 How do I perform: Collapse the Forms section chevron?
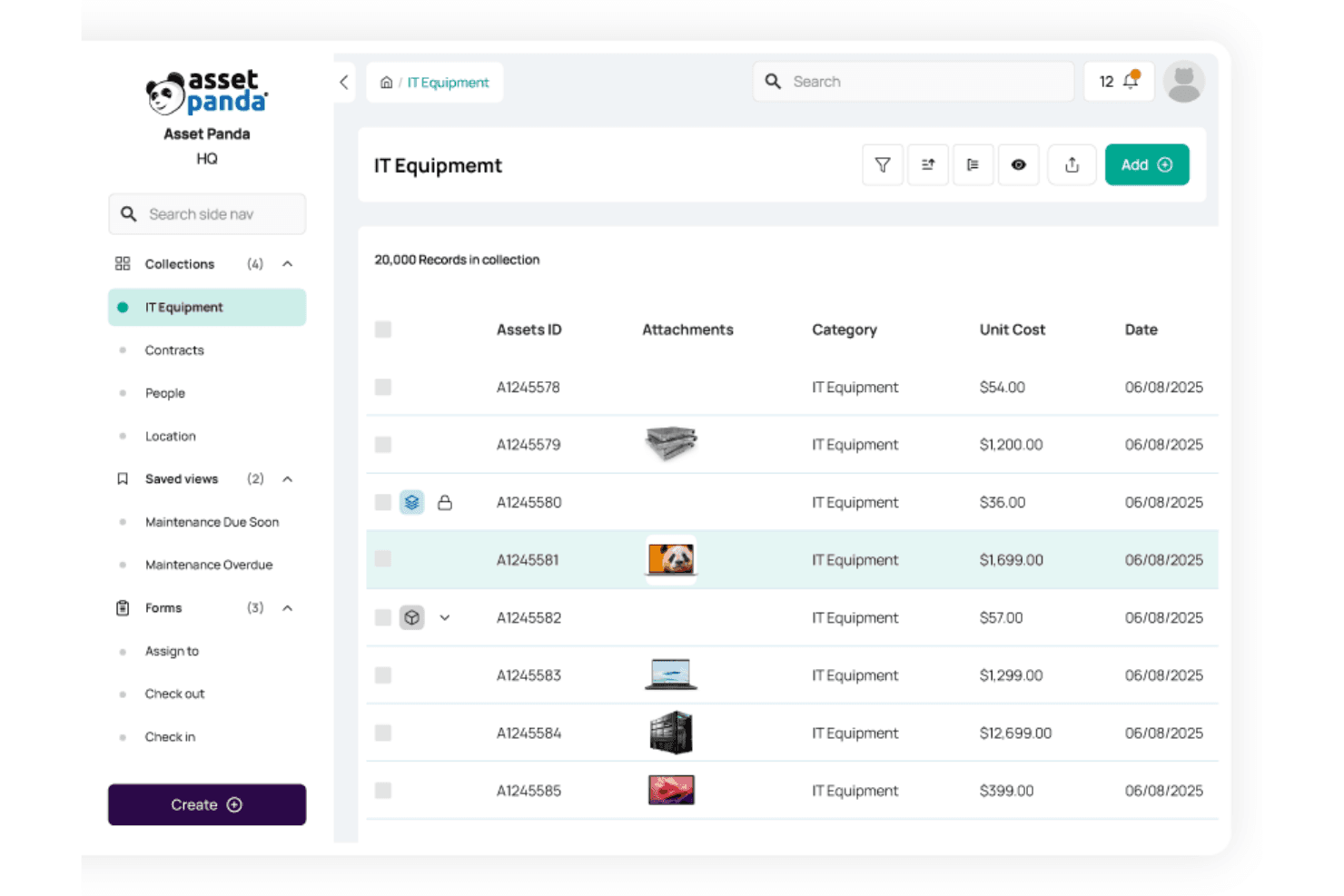point(288,608)
